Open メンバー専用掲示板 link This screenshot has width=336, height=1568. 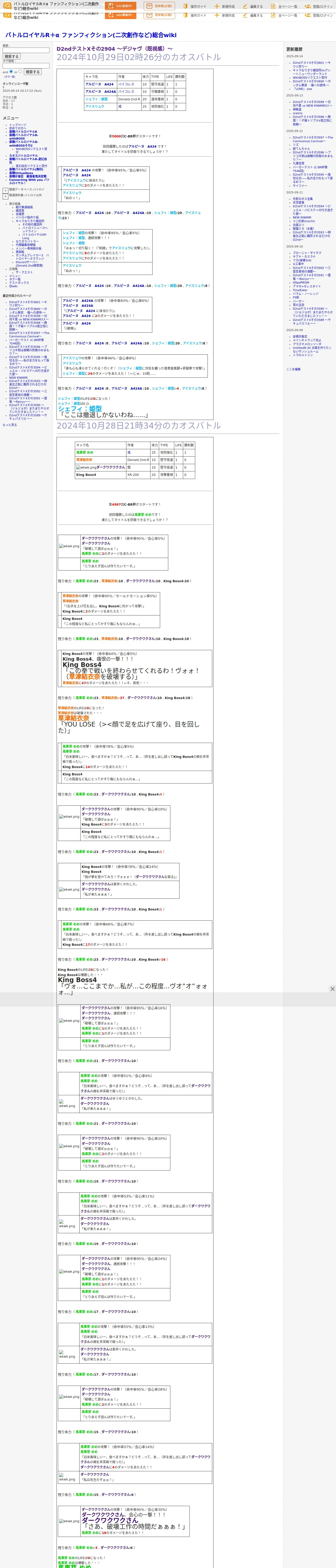(x=29, y=248)
